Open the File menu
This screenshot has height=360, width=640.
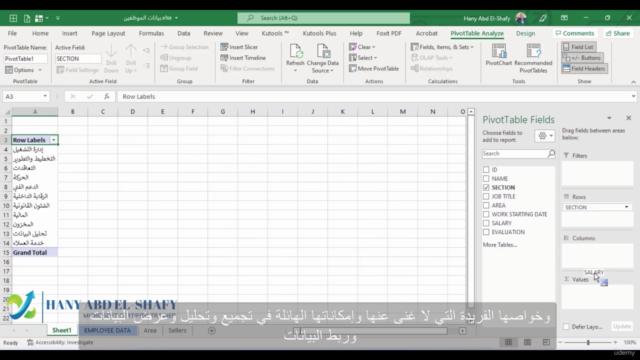coord(12,33)
